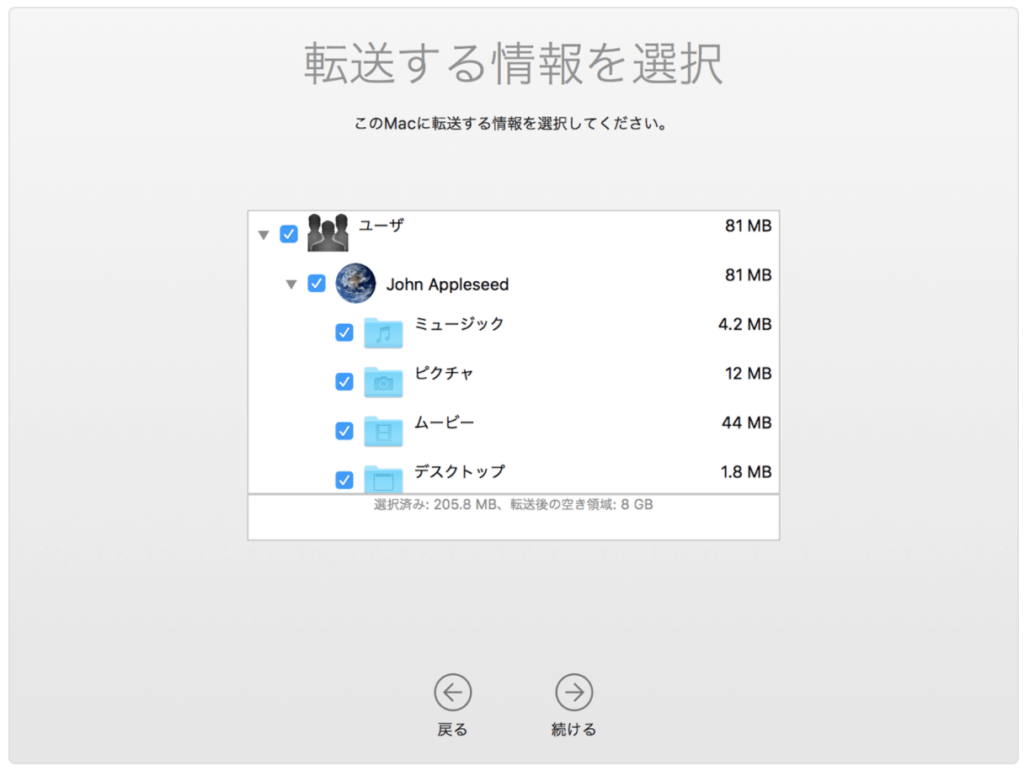The width and height of the screenshot is (1024, 771).
Task: Select the ミュージック row label
Action: pos(459,324)
